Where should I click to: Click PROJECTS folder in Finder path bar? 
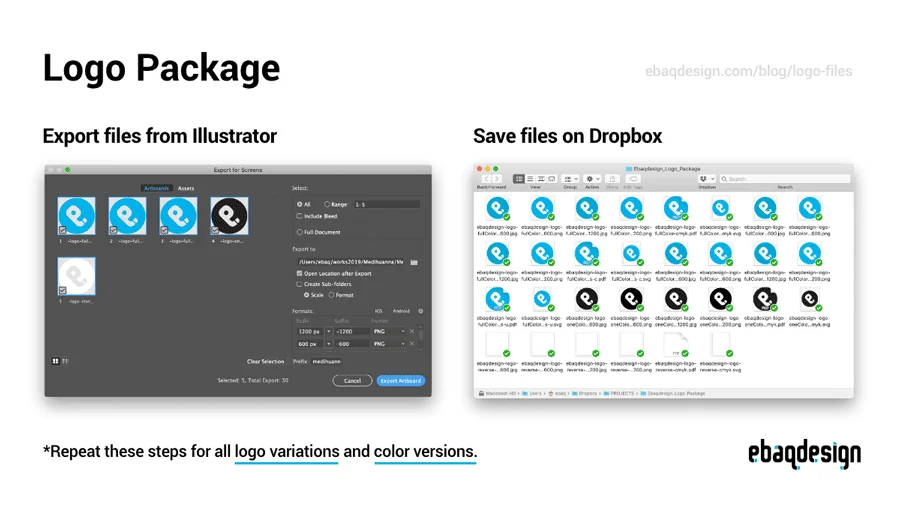(x=619, y=394)
